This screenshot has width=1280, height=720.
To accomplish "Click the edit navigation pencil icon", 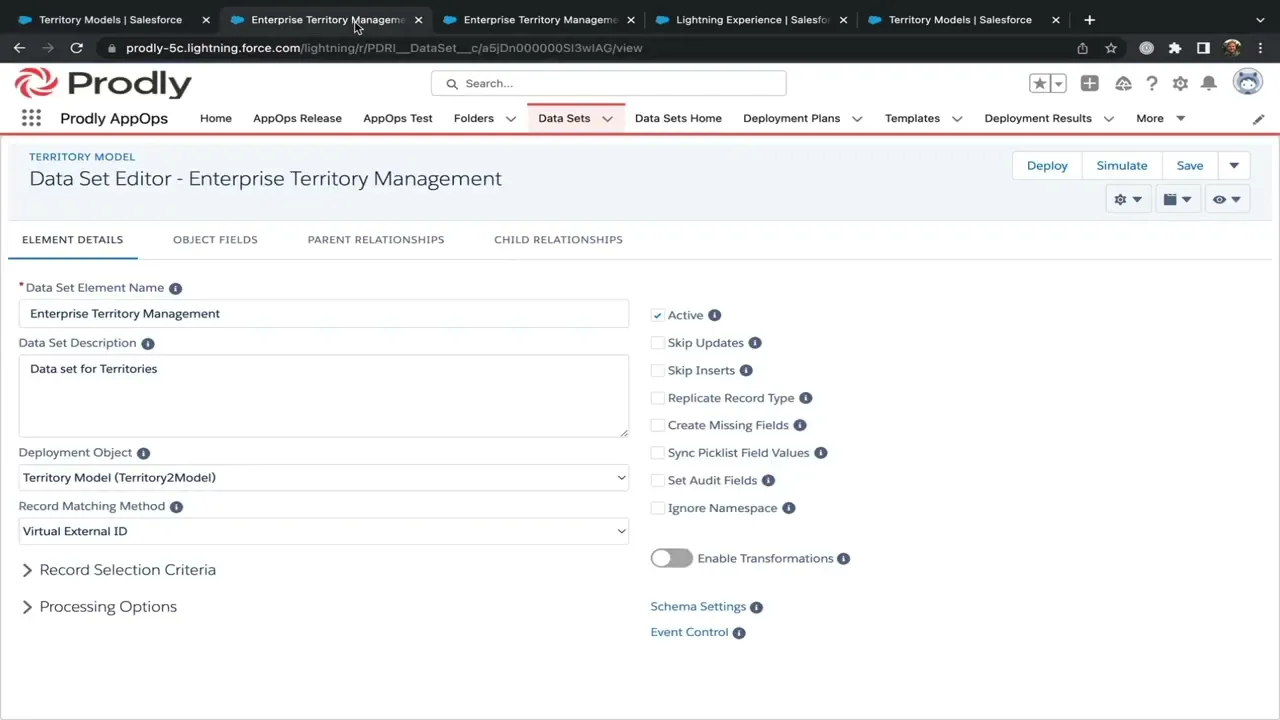I will click(x=1258, y=119).
